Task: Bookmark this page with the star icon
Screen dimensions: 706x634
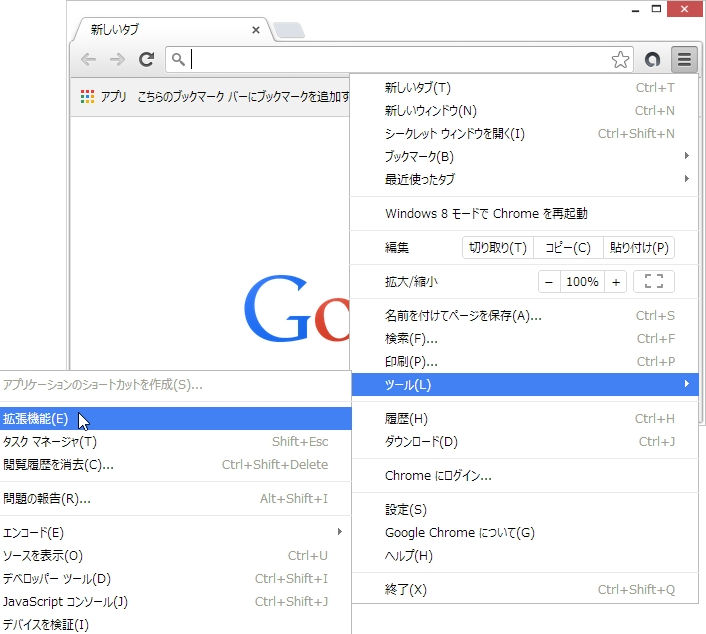Action: pyautogui.click(x=620, y=59)
